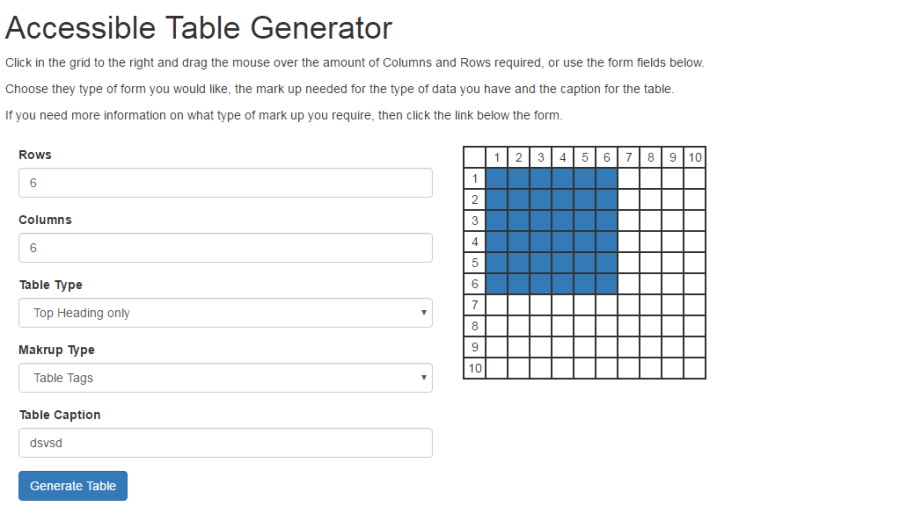Select grid cell at row 6, column 6
This screenshot has height=528, width=900.
[607, 283]
